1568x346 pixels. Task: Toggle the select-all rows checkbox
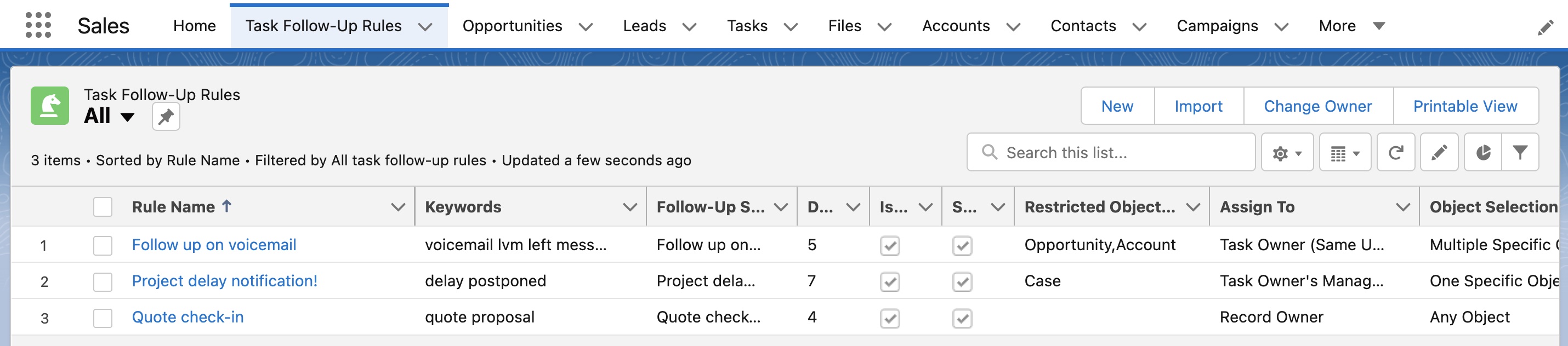click(x=103, y=207)
